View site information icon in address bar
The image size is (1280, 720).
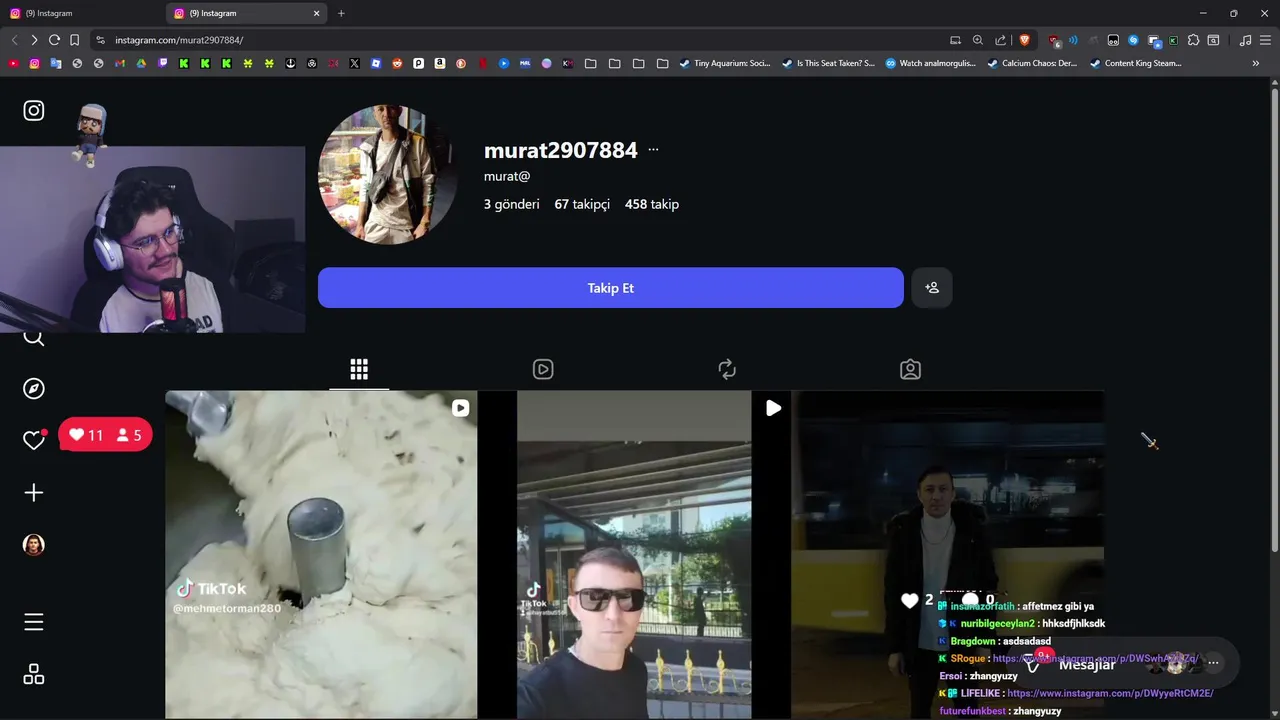(x=100, y=40)
